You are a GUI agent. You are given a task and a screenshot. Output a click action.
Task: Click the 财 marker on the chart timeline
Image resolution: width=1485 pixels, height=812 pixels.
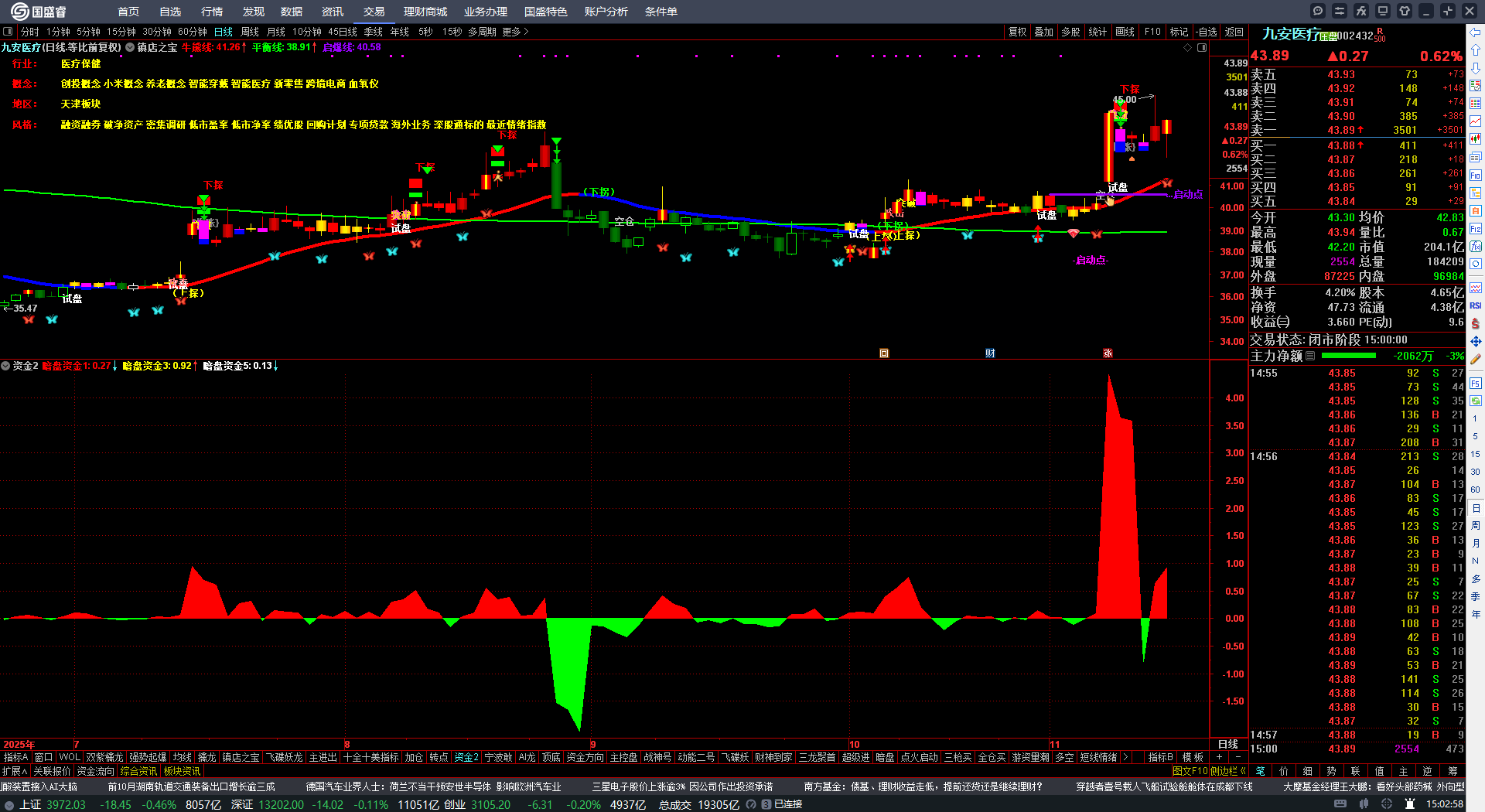(990, 353)
